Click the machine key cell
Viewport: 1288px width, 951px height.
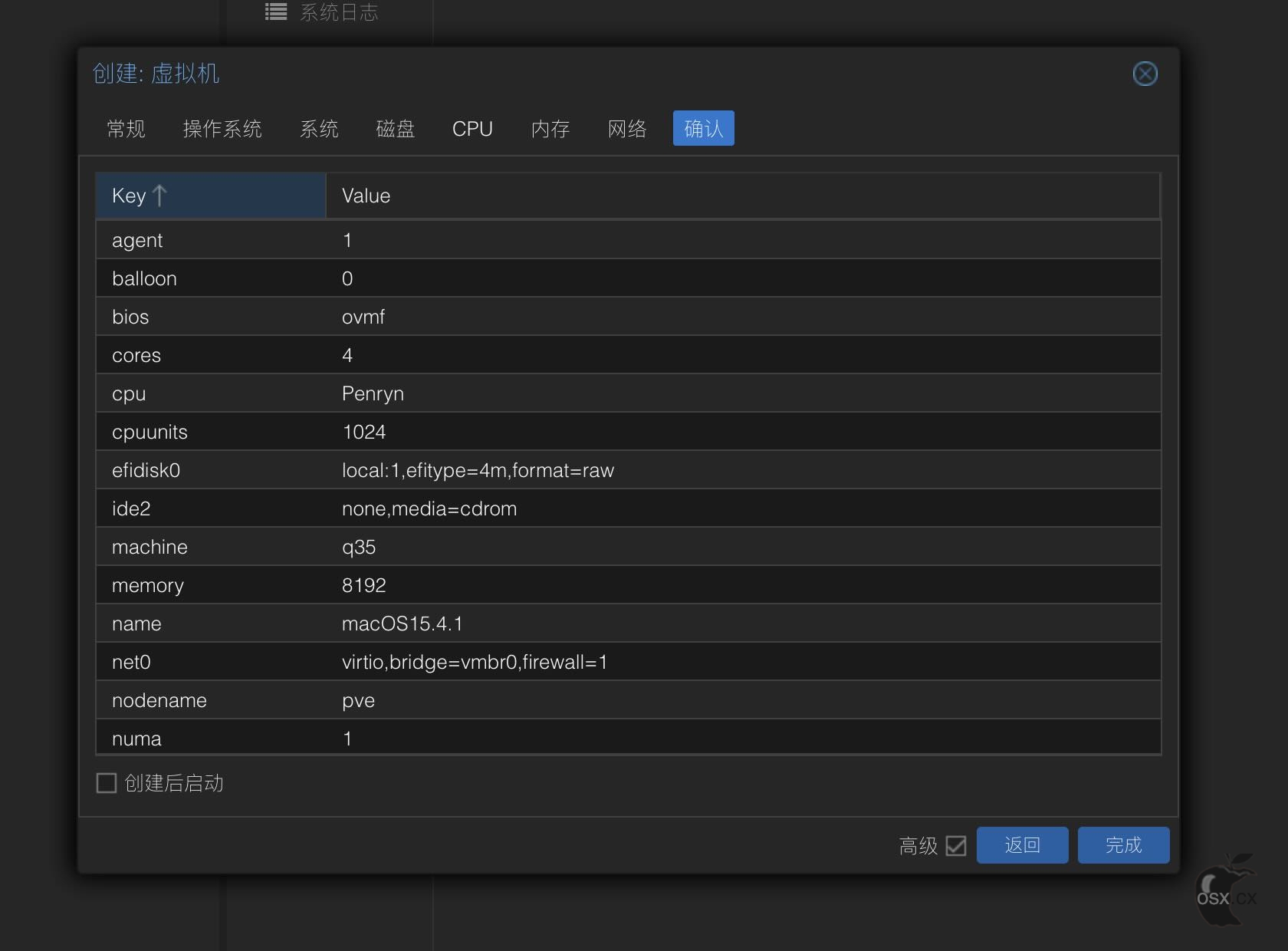coord(211,547)
